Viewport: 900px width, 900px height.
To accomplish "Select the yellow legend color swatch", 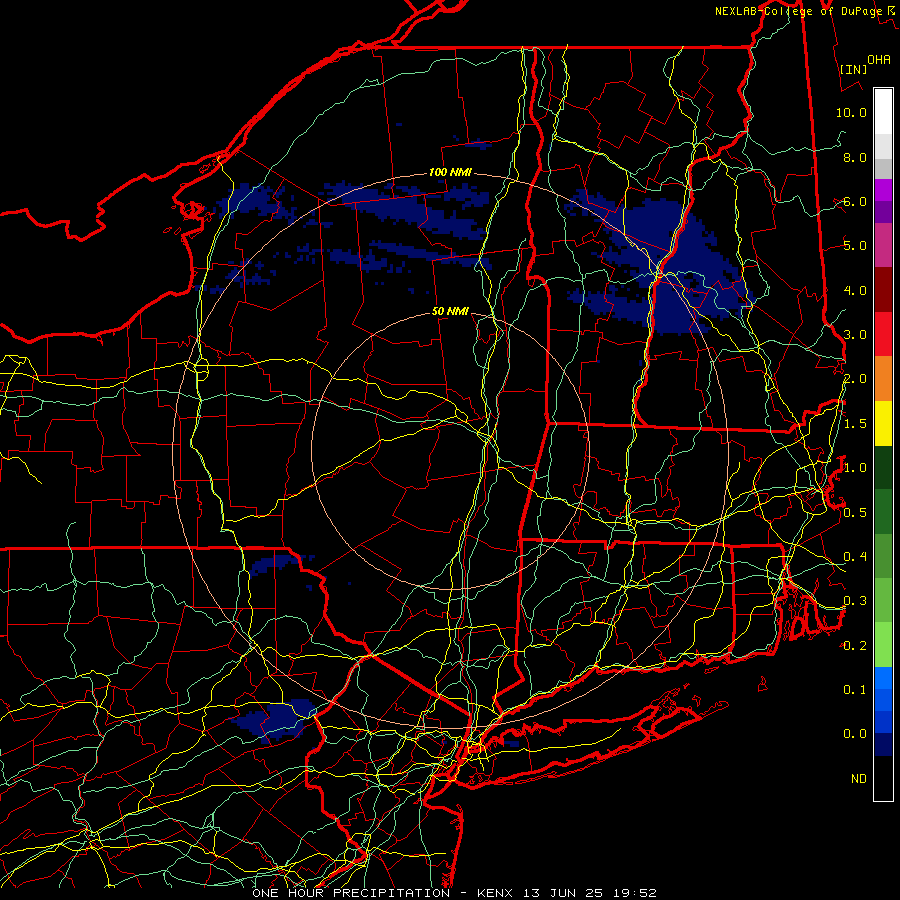I will (x=883, y=424).
